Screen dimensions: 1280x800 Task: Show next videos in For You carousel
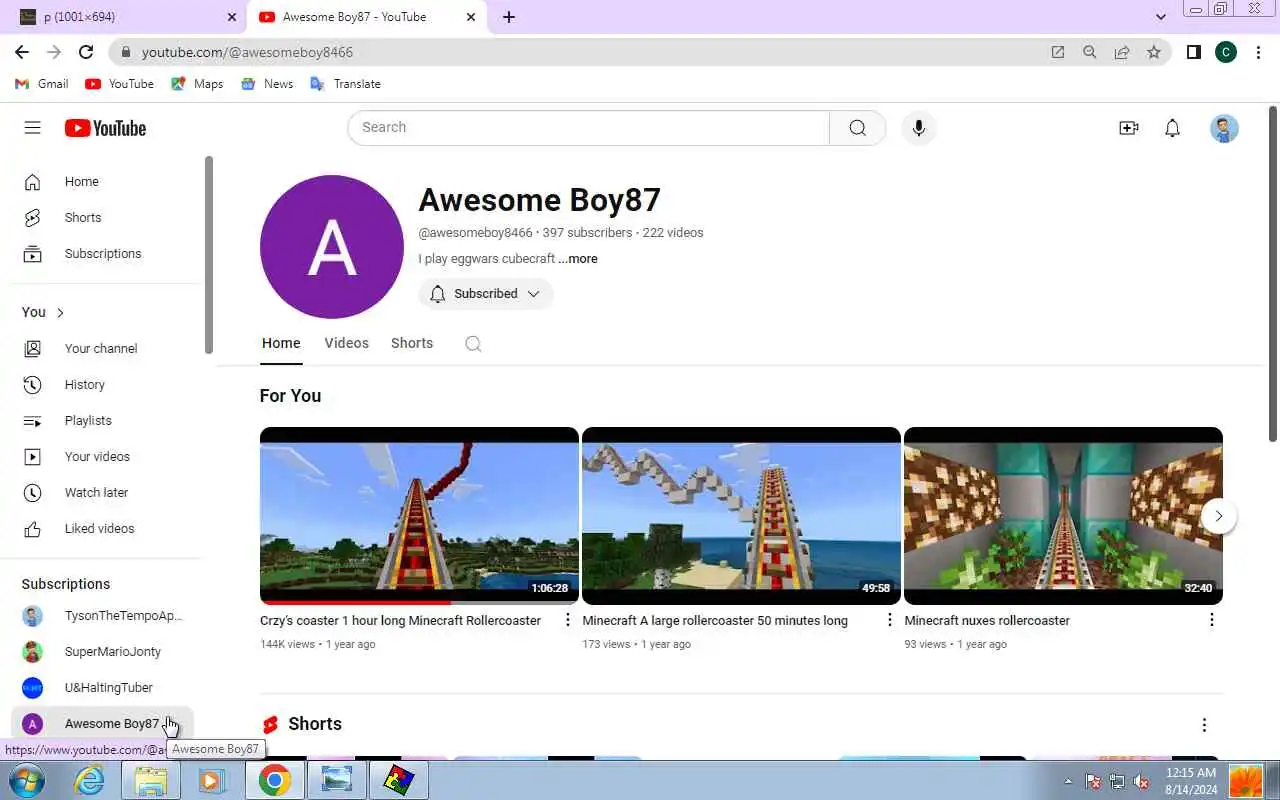[1219, 516]
